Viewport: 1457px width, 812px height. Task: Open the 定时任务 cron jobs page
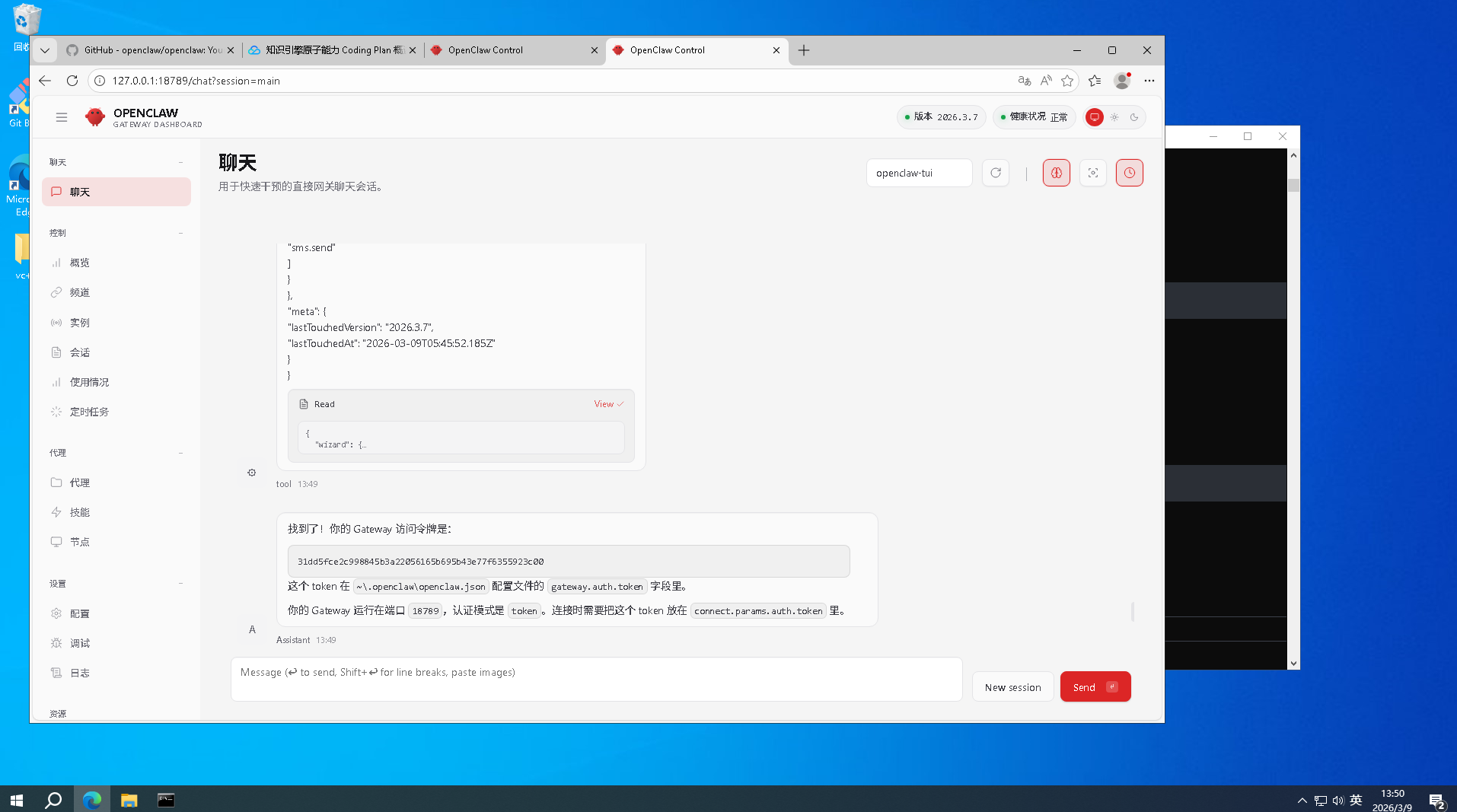(x=89, y=412)
